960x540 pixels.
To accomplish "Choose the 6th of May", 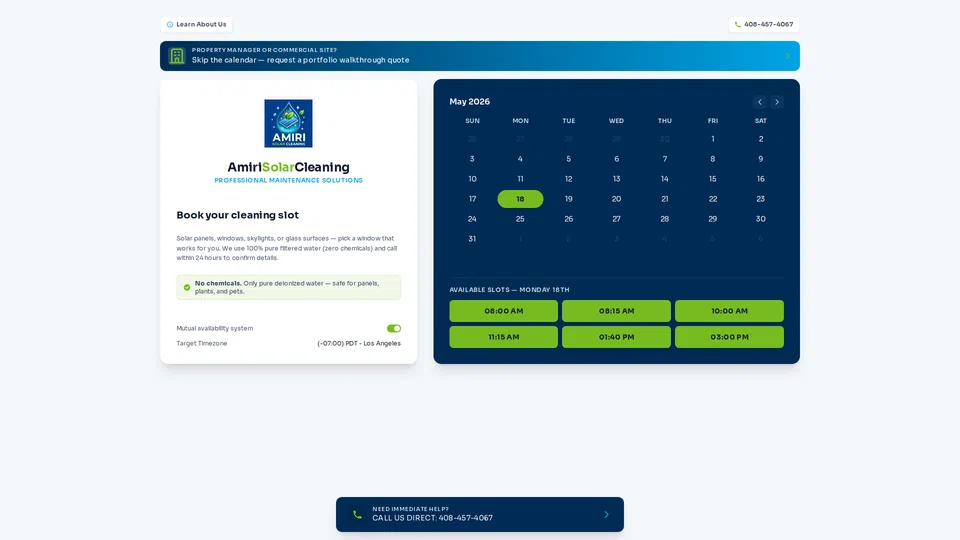I will pyautogui.click(x=617, y=159).
